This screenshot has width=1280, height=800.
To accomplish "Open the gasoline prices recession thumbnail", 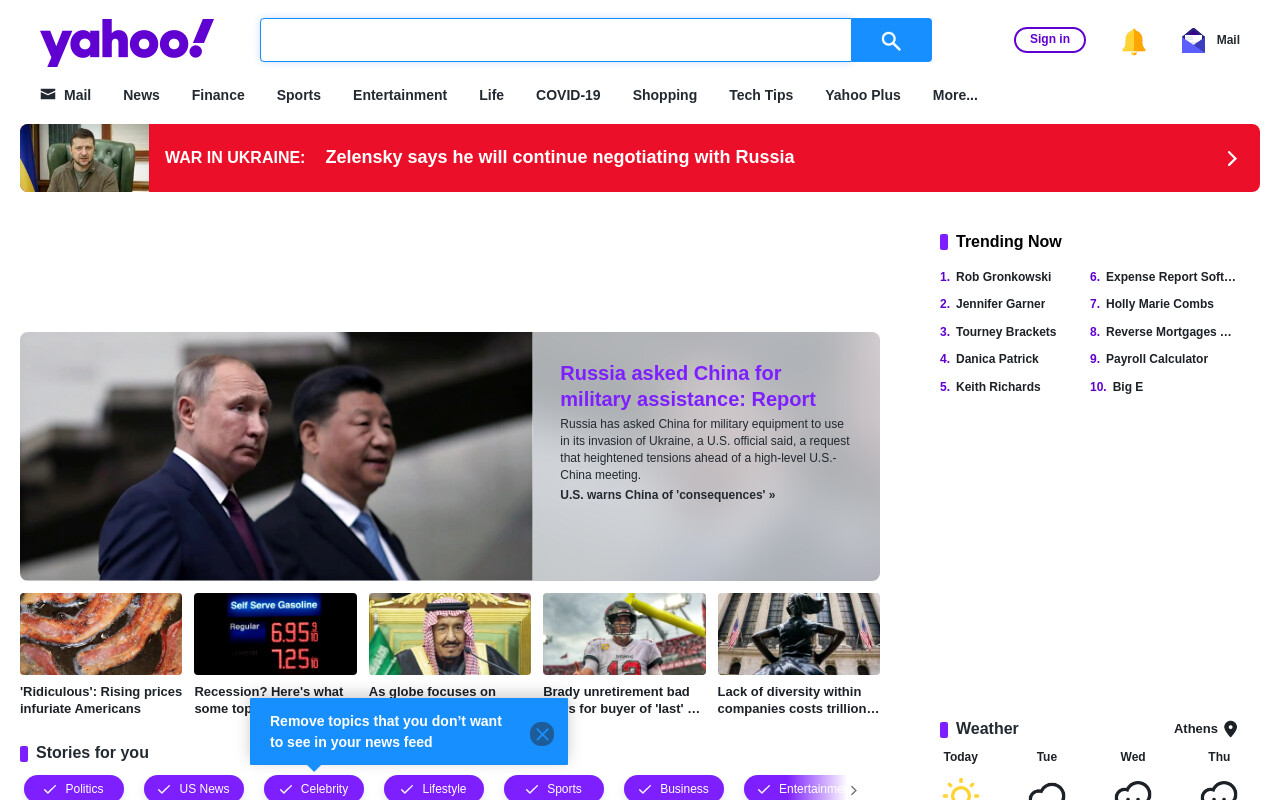I will (x=275, y=634).
